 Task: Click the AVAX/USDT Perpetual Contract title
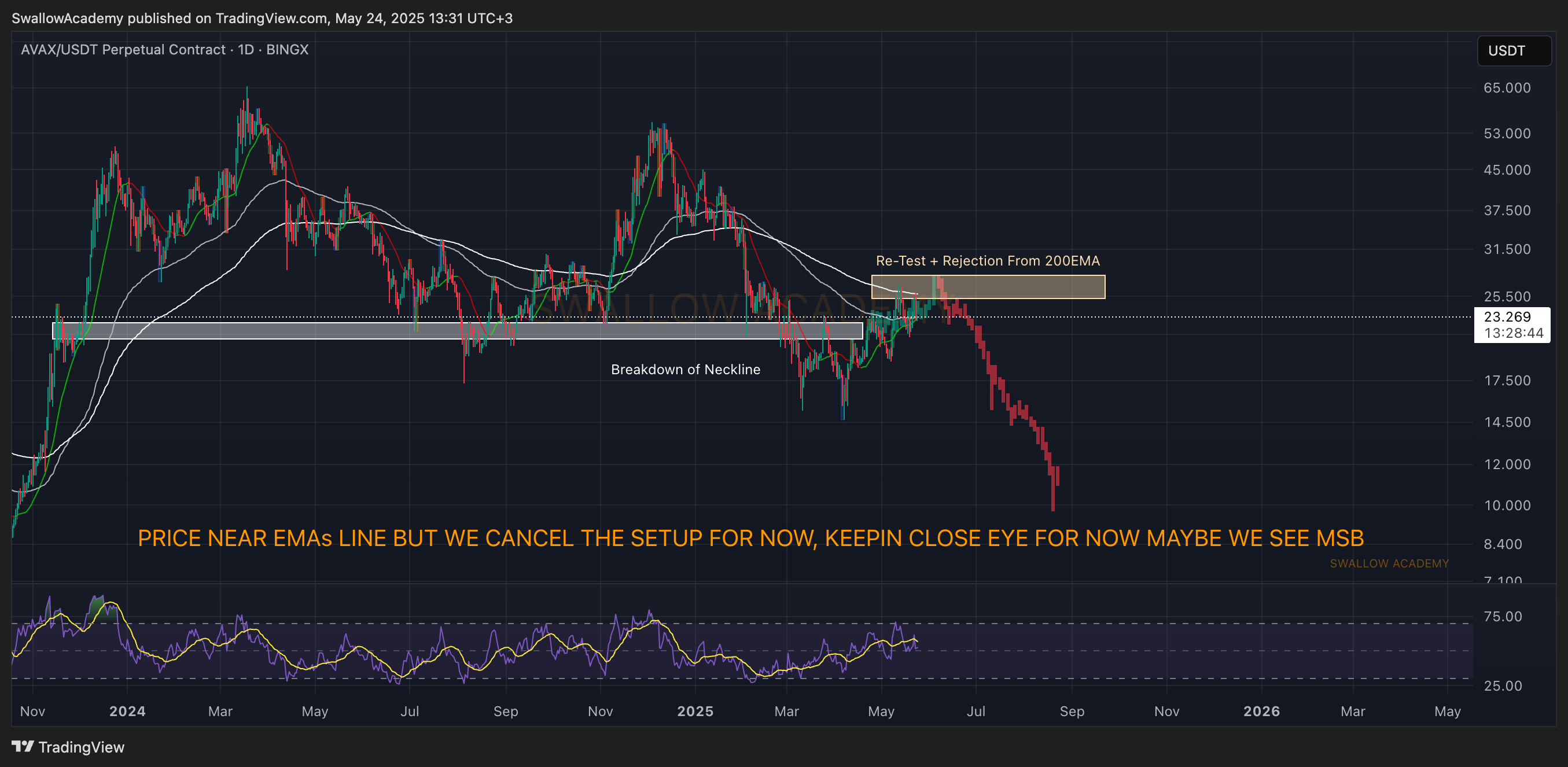coord(164,49)
